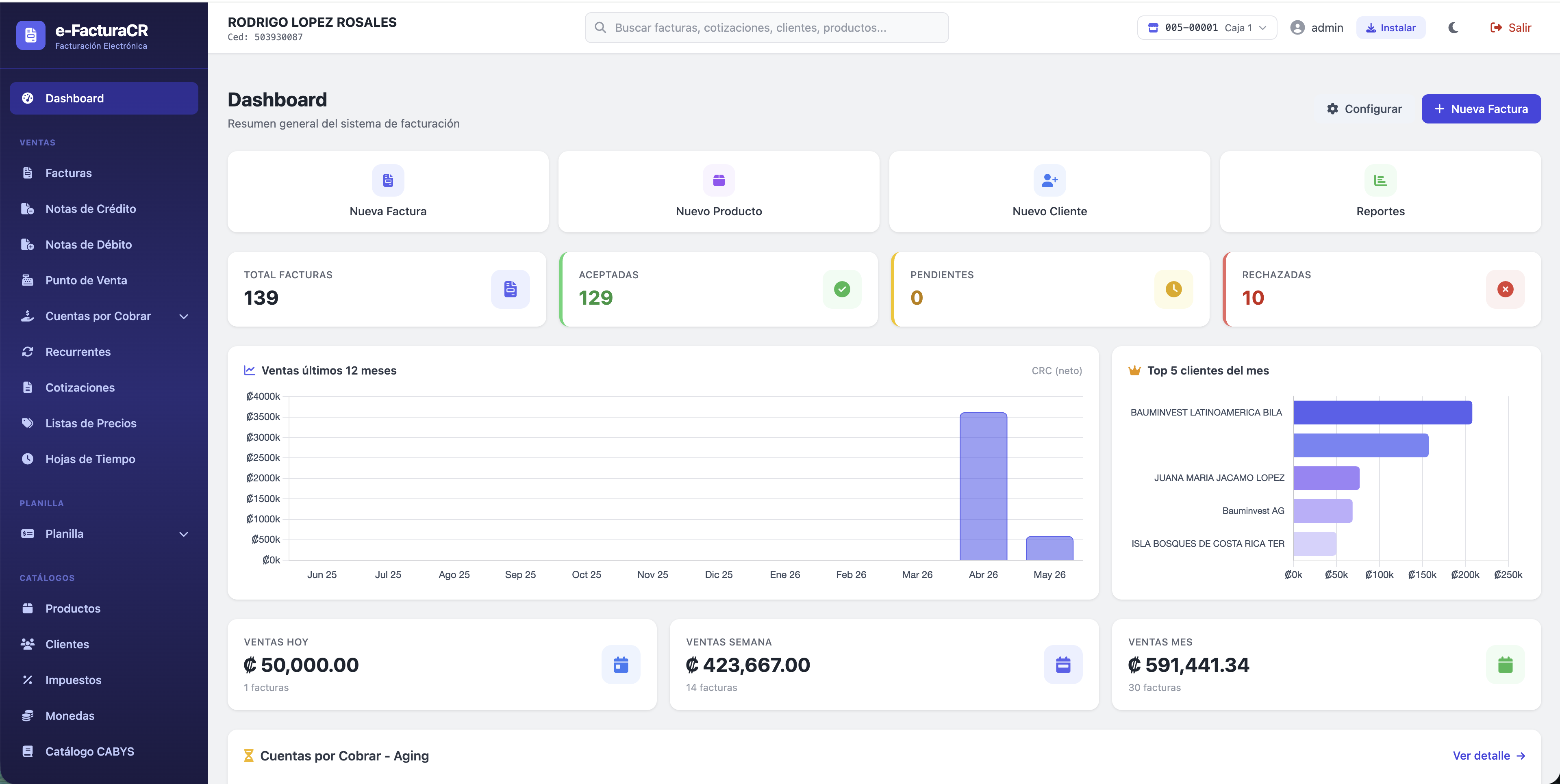Toggle dark mode with the moon icon

point(1453,28)
